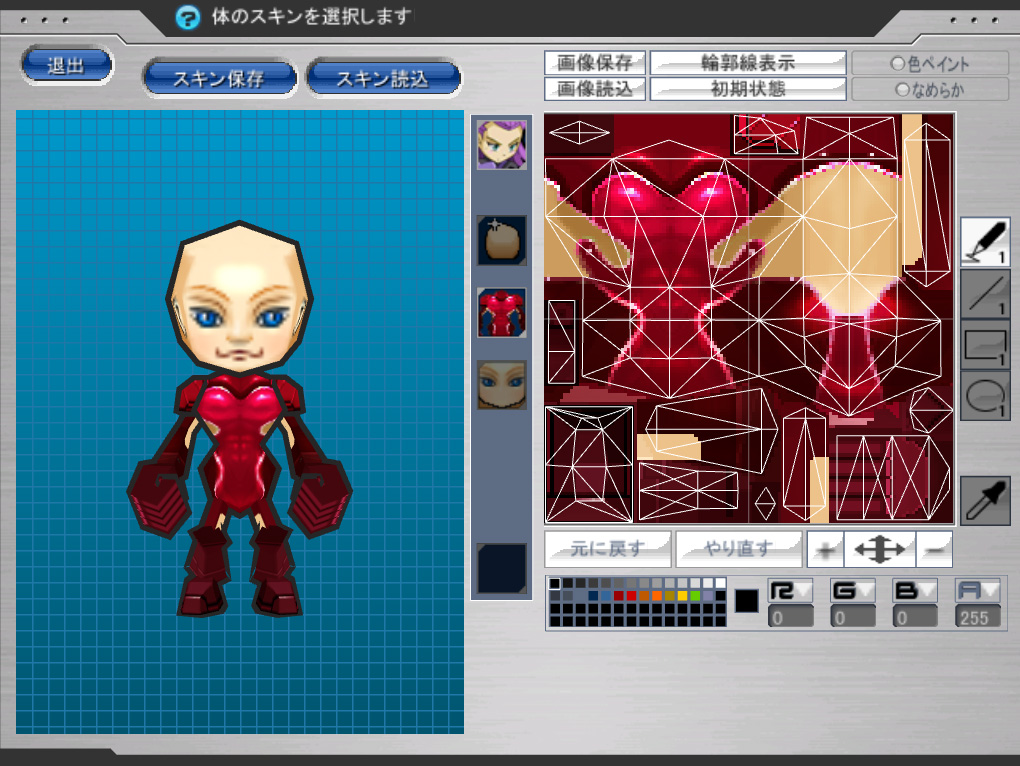
Task: Pick the yellow palette swatch
Action: point(682,596)
